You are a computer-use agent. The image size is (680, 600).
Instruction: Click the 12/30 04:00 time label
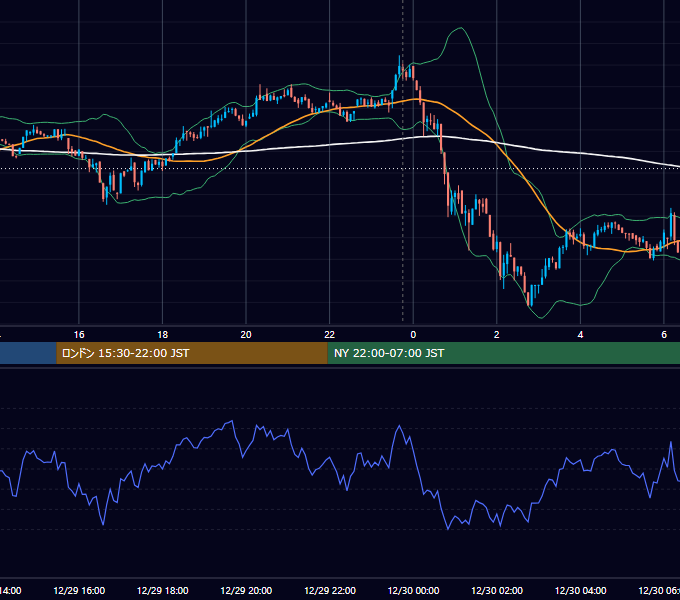tap(581, 590)
